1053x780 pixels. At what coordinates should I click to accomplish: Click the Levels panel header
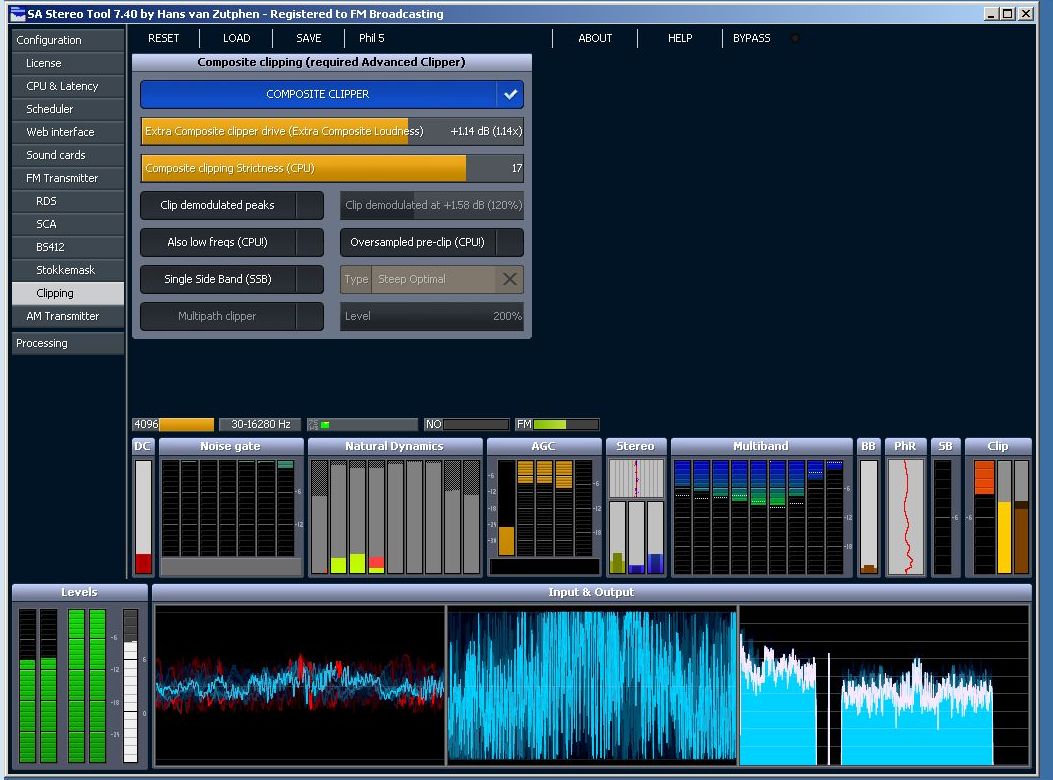pos(80,592)
